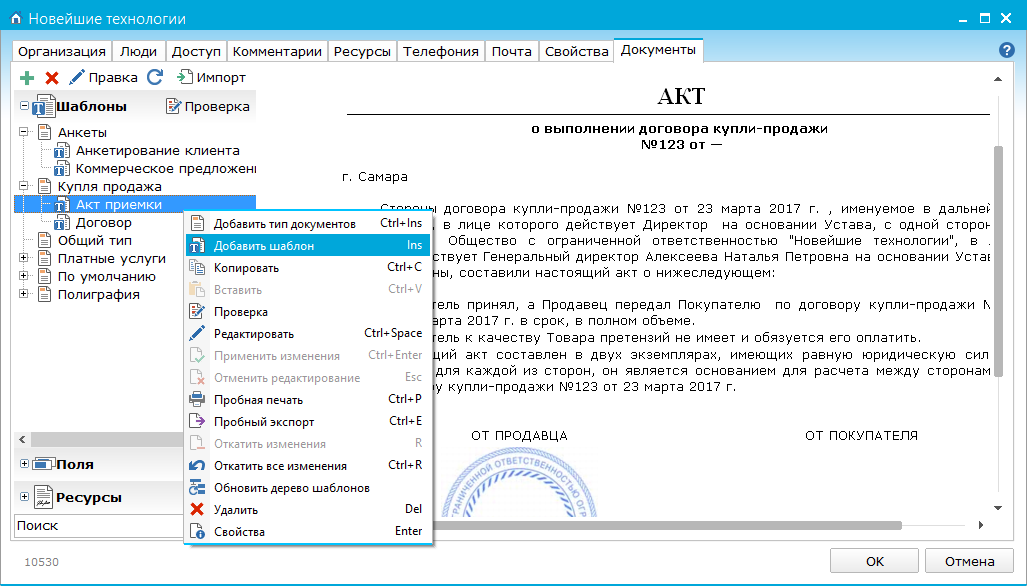The image size is (1027, 586).
Task: Expand the Платные услуги tree node
Action: click(23, 257)
